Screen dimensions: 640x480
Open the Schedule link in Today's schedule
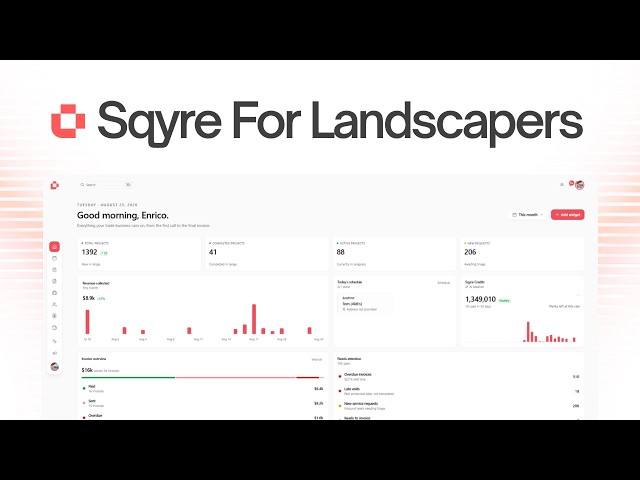(444, 282)
